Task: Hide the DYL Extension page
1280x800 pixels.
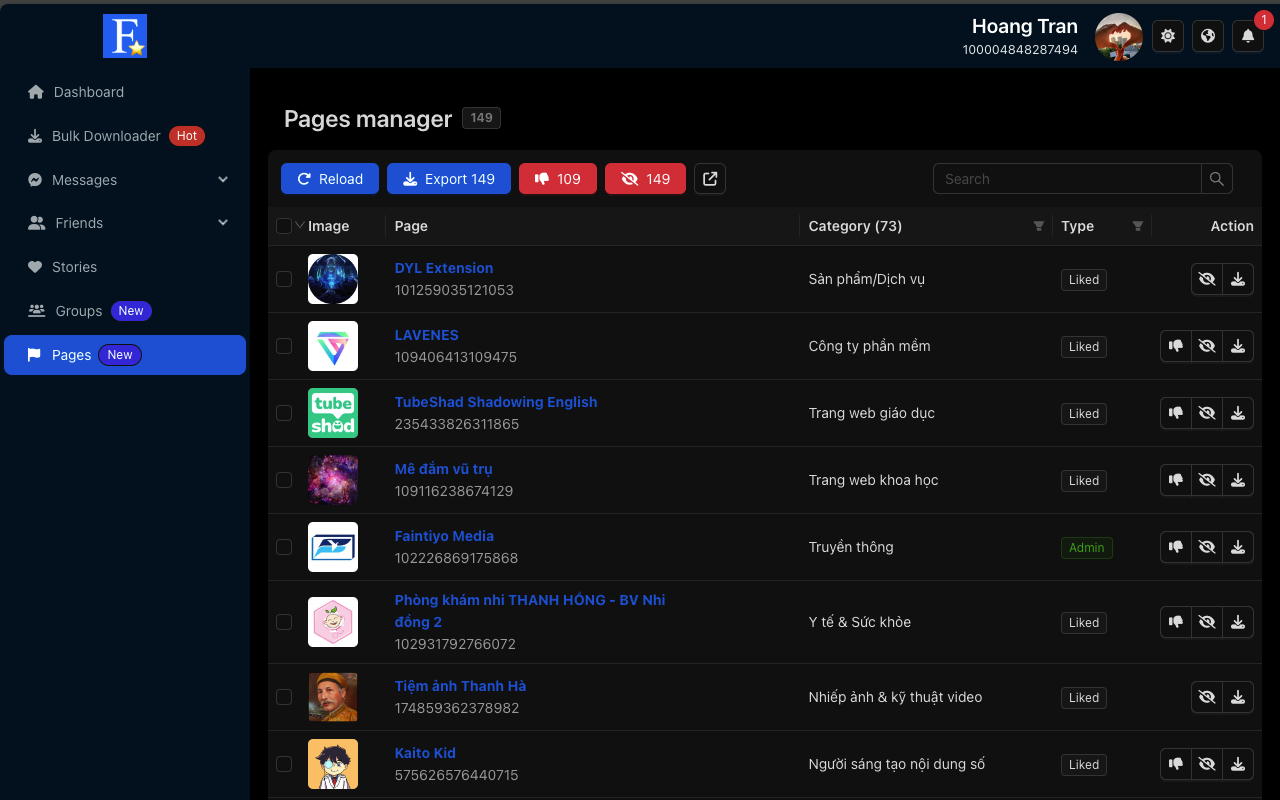Action: click(x=1207, y=279)
